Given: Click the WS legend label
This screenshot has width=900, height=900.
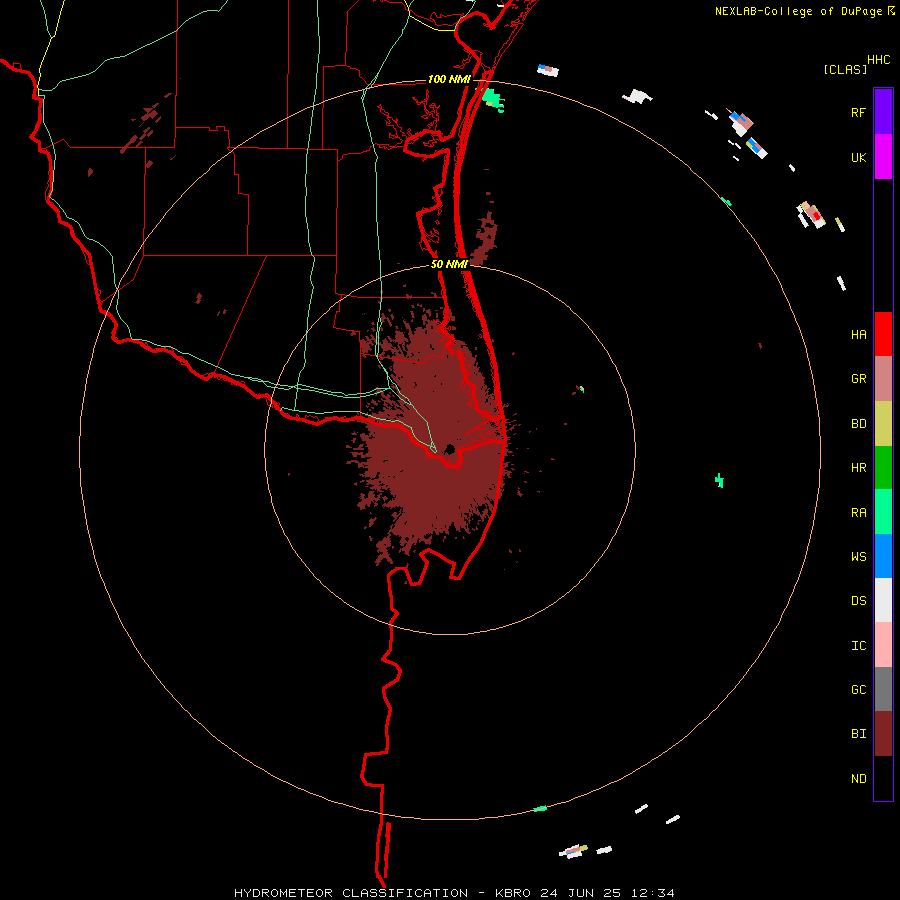Looking at the screenshot, I should click(x=858, y=556).
